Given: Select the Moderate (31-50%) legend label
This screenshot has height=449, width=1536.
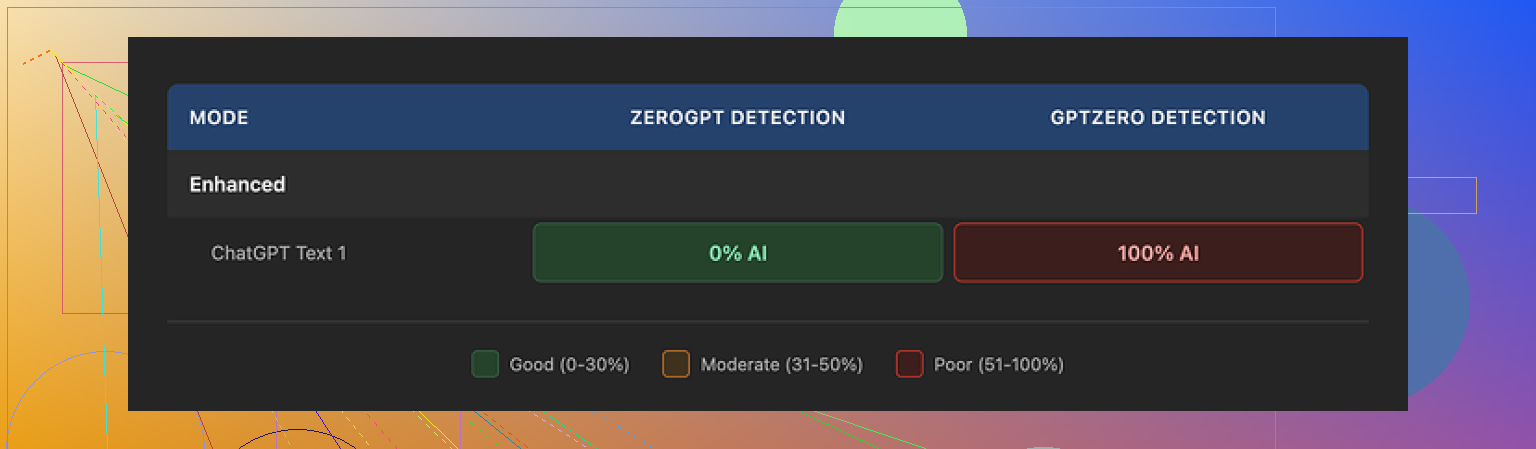Looking at the screenshot, I should click(781, 365).
